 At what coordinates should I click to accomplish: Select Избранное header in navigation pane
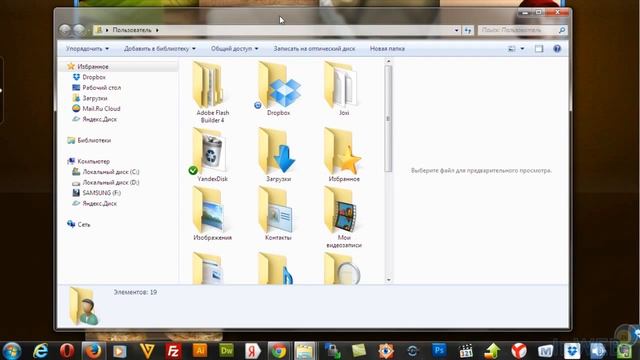pyautogui.click(x=93, y=67)
